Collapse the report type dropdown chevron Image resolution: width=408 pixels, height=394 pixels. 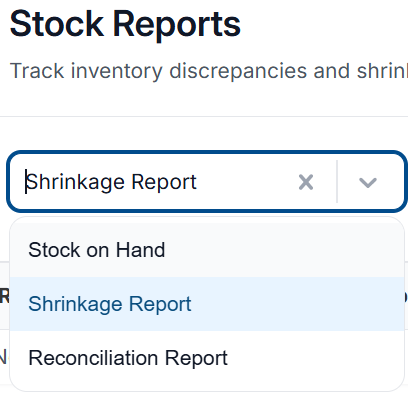coord(368,182)
